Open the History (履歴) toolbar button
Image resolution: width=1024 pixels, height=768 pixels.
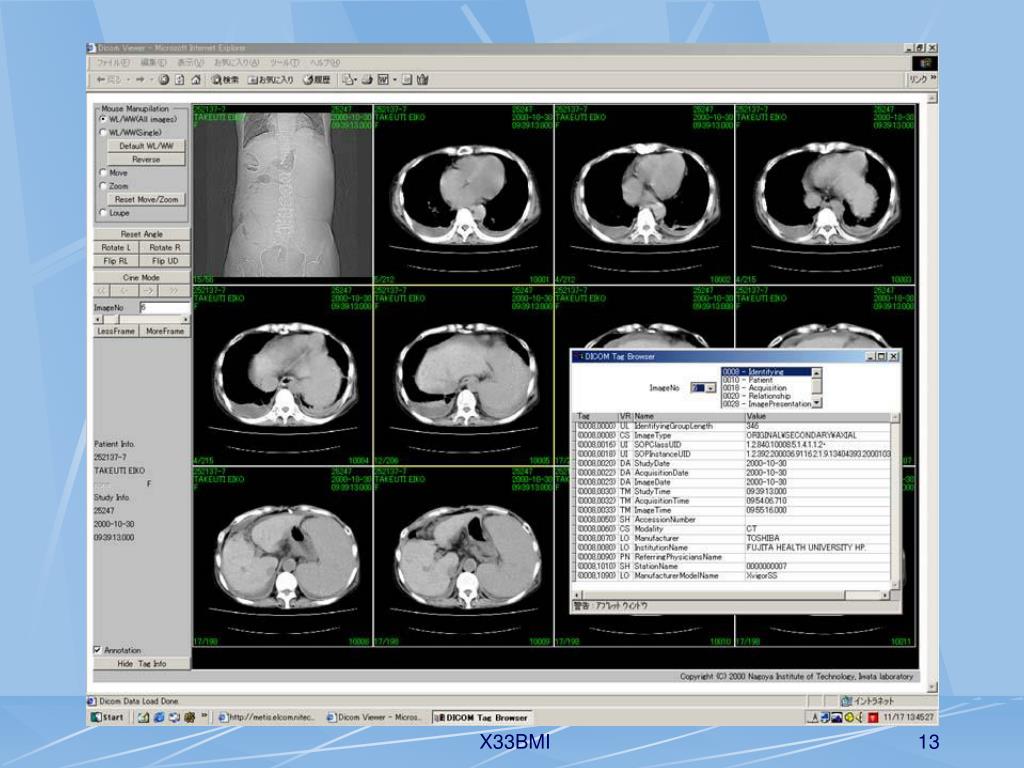[317, 80]
